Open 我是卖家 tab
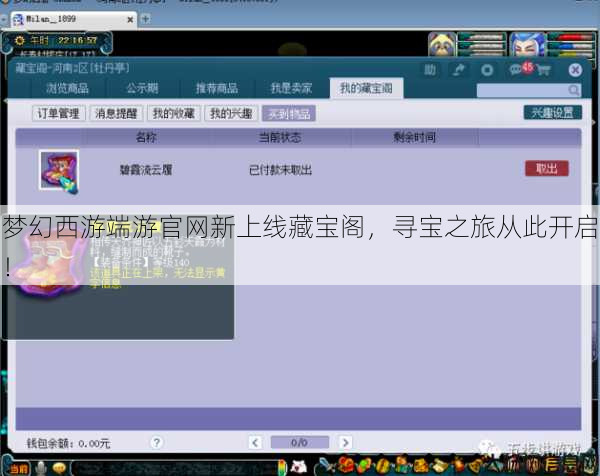The width and height of the screenshot is (600, 476). tap(292, 88)
